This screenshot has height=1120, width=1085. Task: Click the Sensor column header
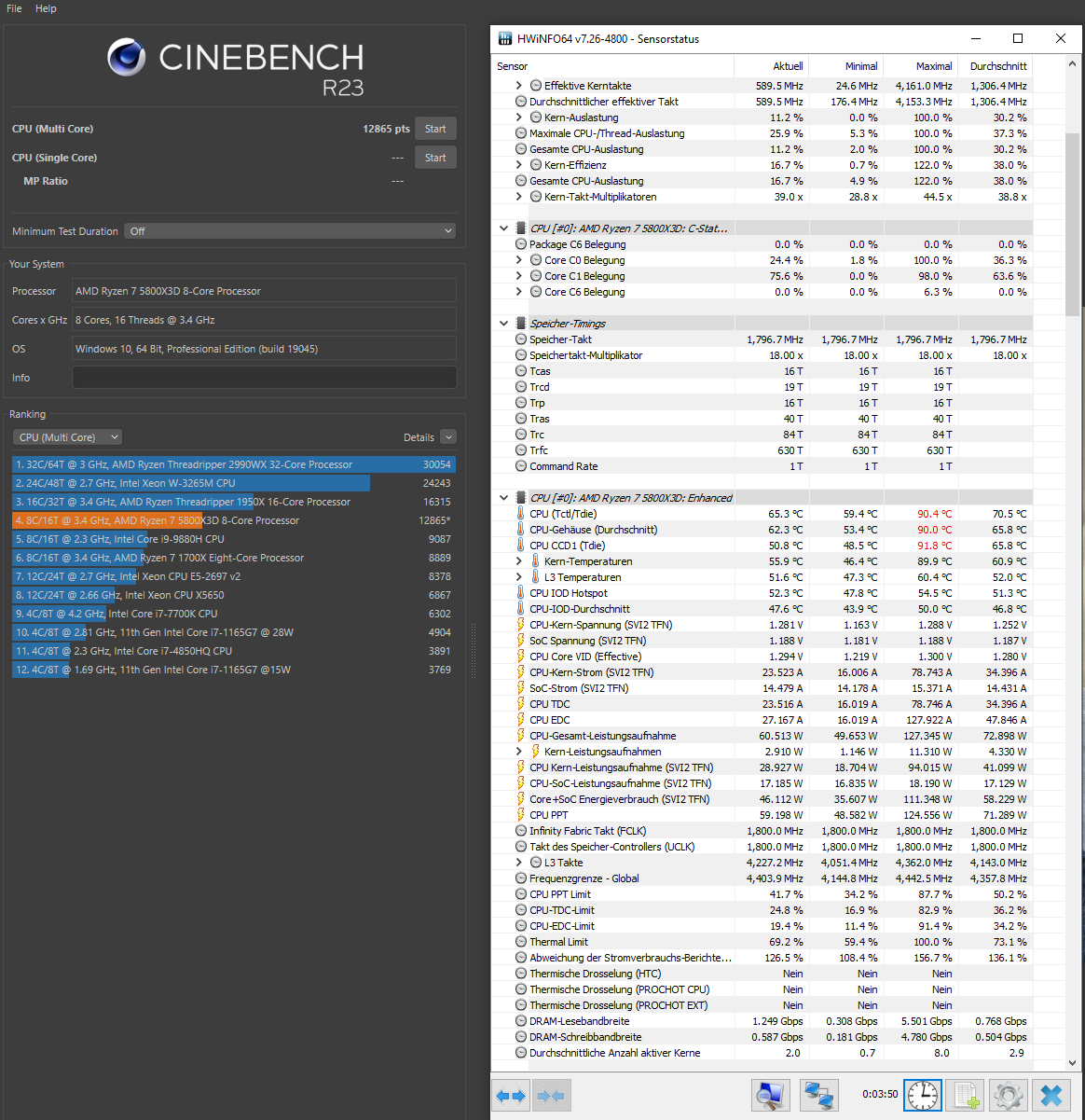(612, 66)
